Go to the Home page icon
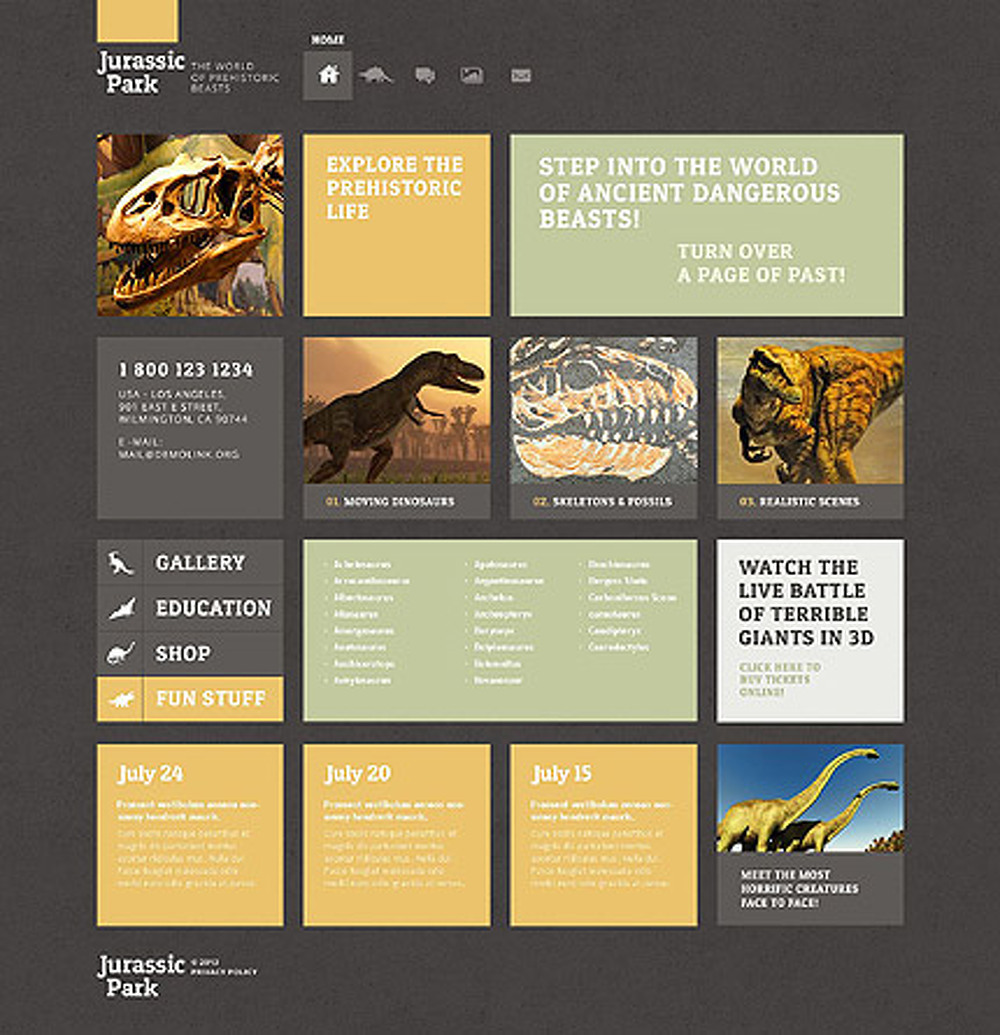Screen dimensions: 1000x1035 pyautogui.click(x=328, y=75)
